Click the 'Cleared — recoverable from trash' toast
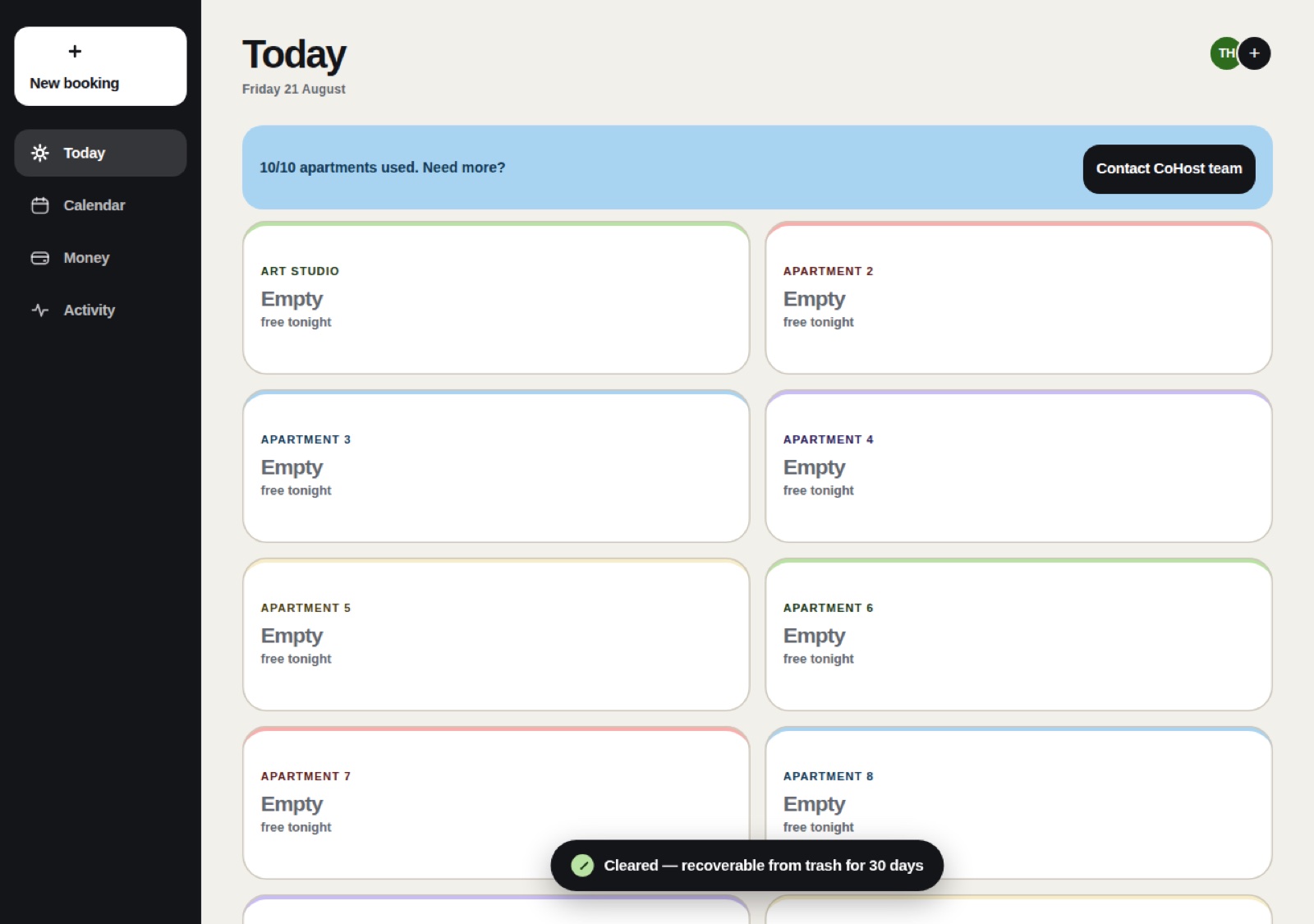The height and width of the screenshot is (924, 1314). click(x=747, y=866)
